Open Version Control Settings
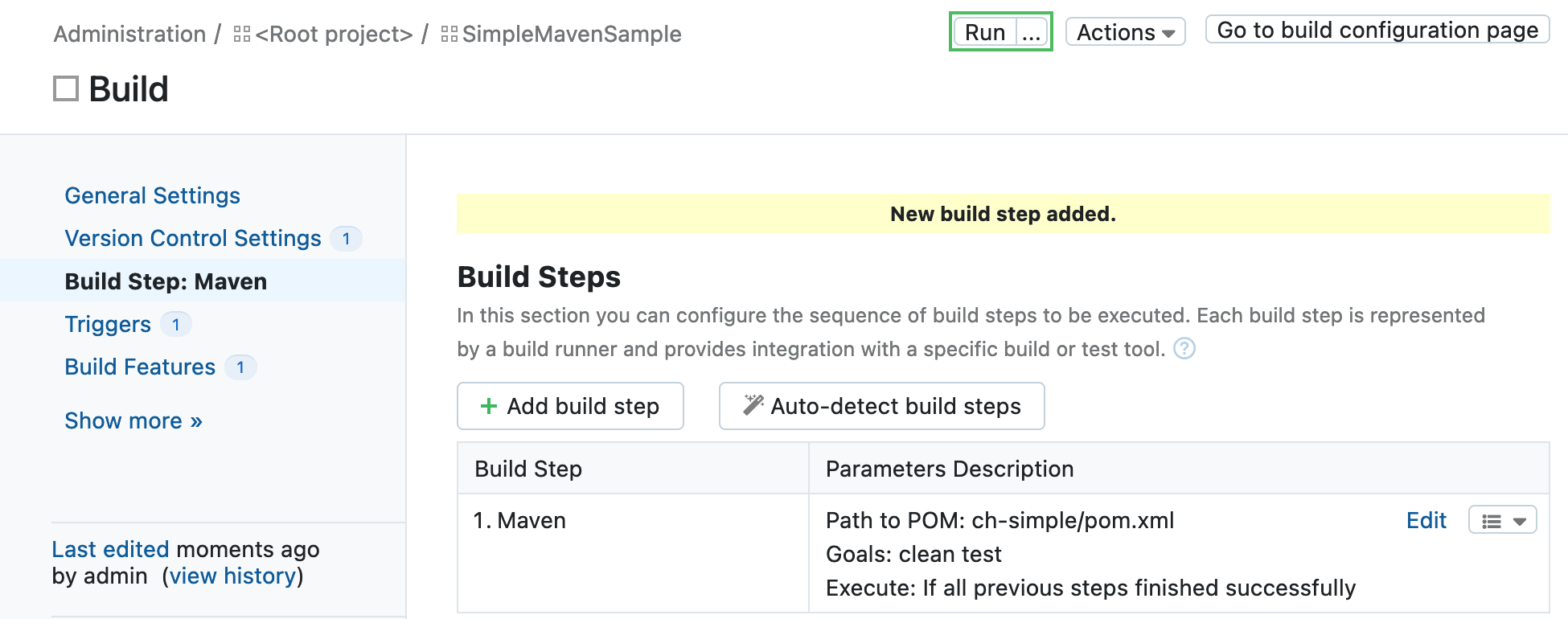This screenshot has height=619, width=1568. (x=191, y=237)
